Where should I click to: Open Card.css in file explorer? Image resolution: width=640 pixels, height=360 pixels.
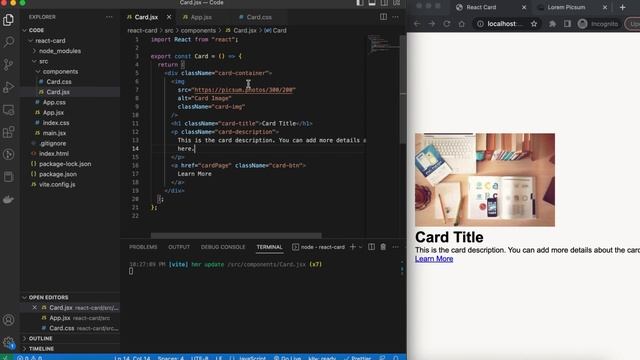[59, 82]
